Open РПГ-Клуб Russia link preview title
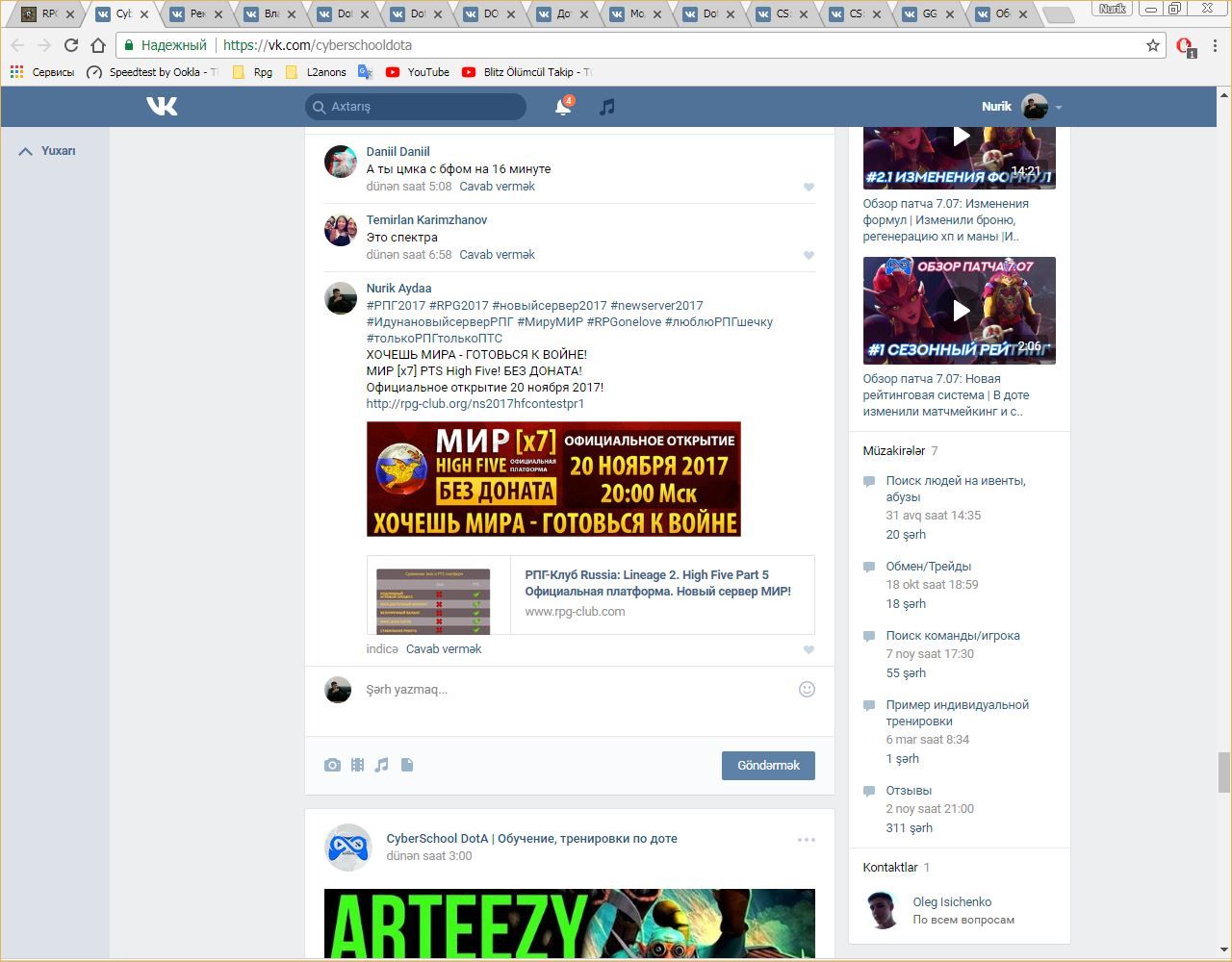The height and width of the screenshot is (962, 1232). click(x=657, y=583)
